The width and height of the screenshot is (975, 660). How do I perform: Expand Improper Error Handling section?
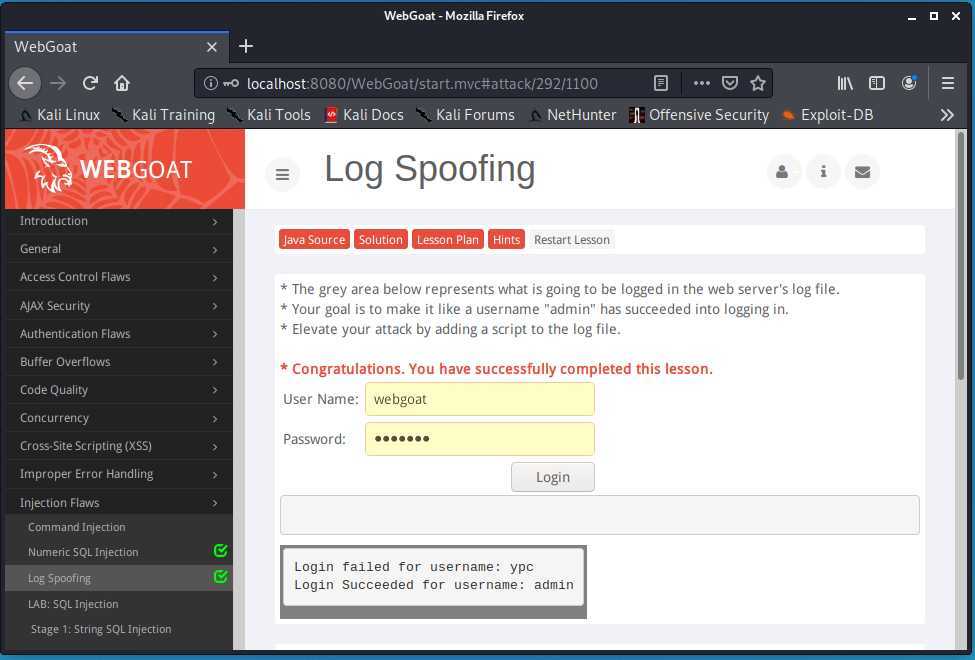coord(119,474)
